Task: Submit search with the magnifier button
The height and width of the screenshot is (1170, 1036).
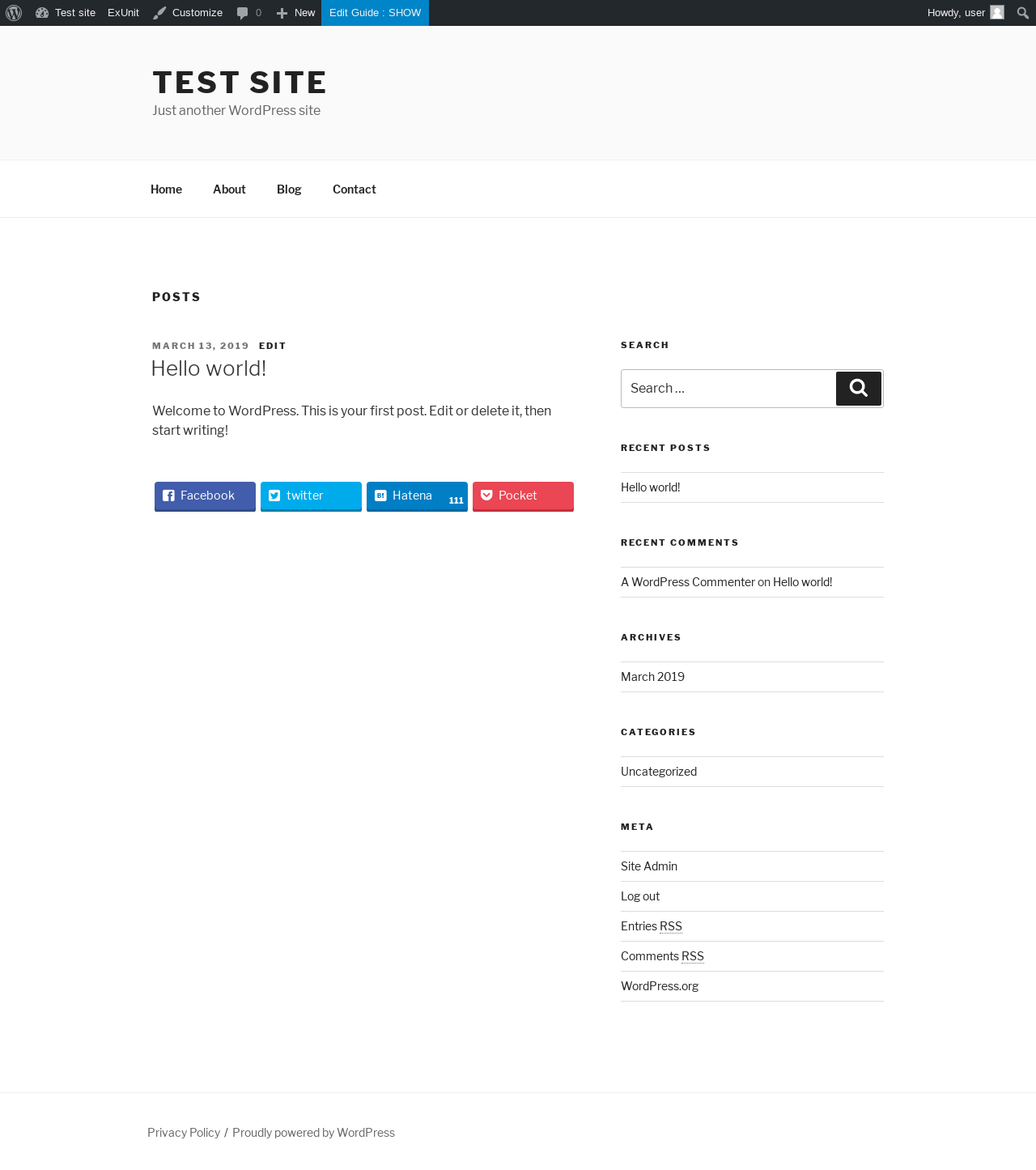Action: click(x=859, y=389)
